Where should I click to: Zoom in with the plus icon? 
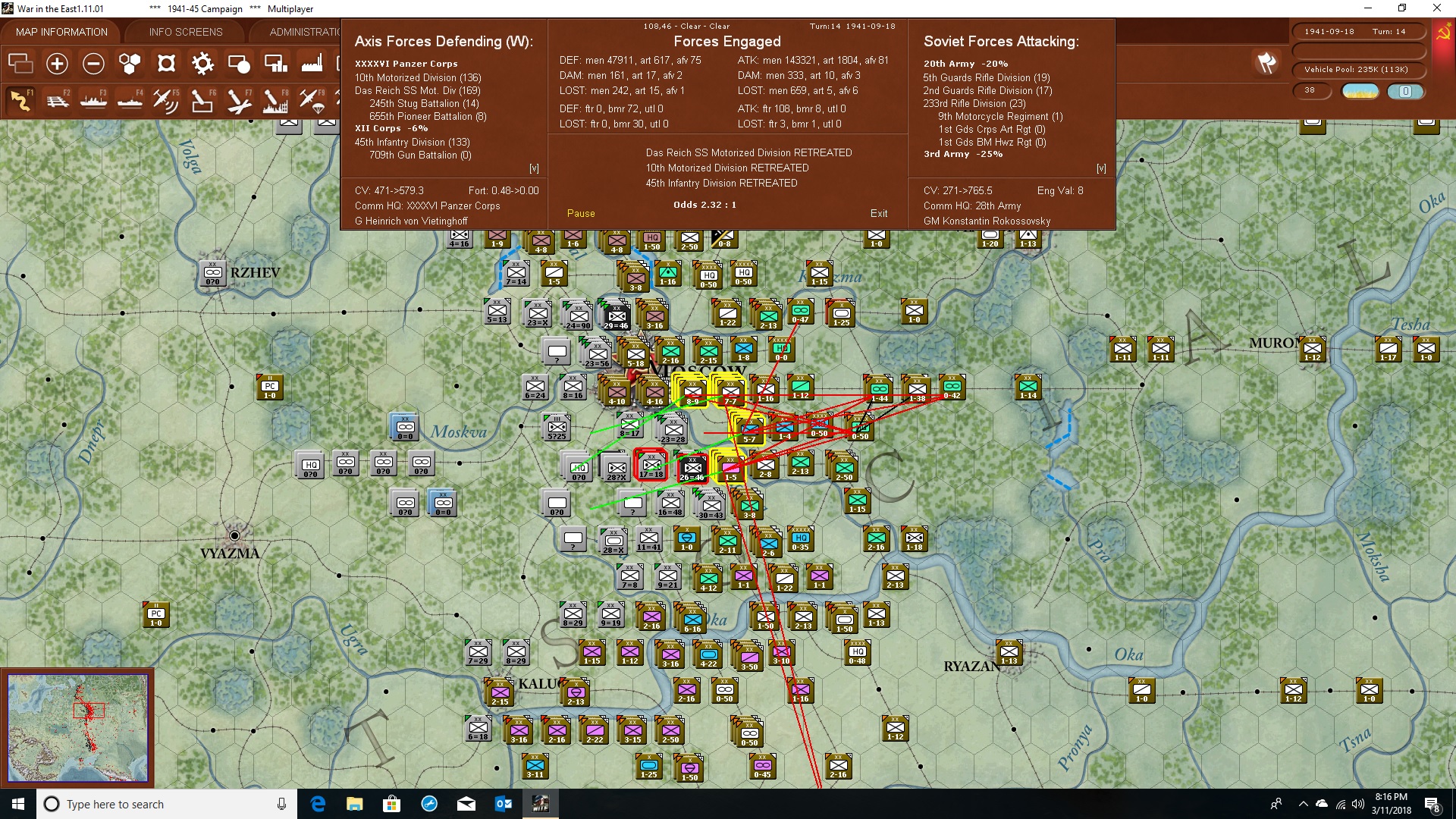(x=57, y=64)
